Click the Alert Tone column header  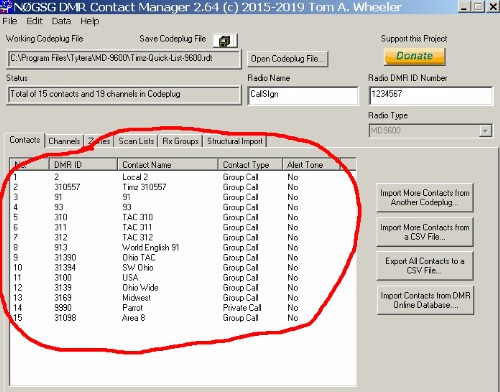pos(311,165)
